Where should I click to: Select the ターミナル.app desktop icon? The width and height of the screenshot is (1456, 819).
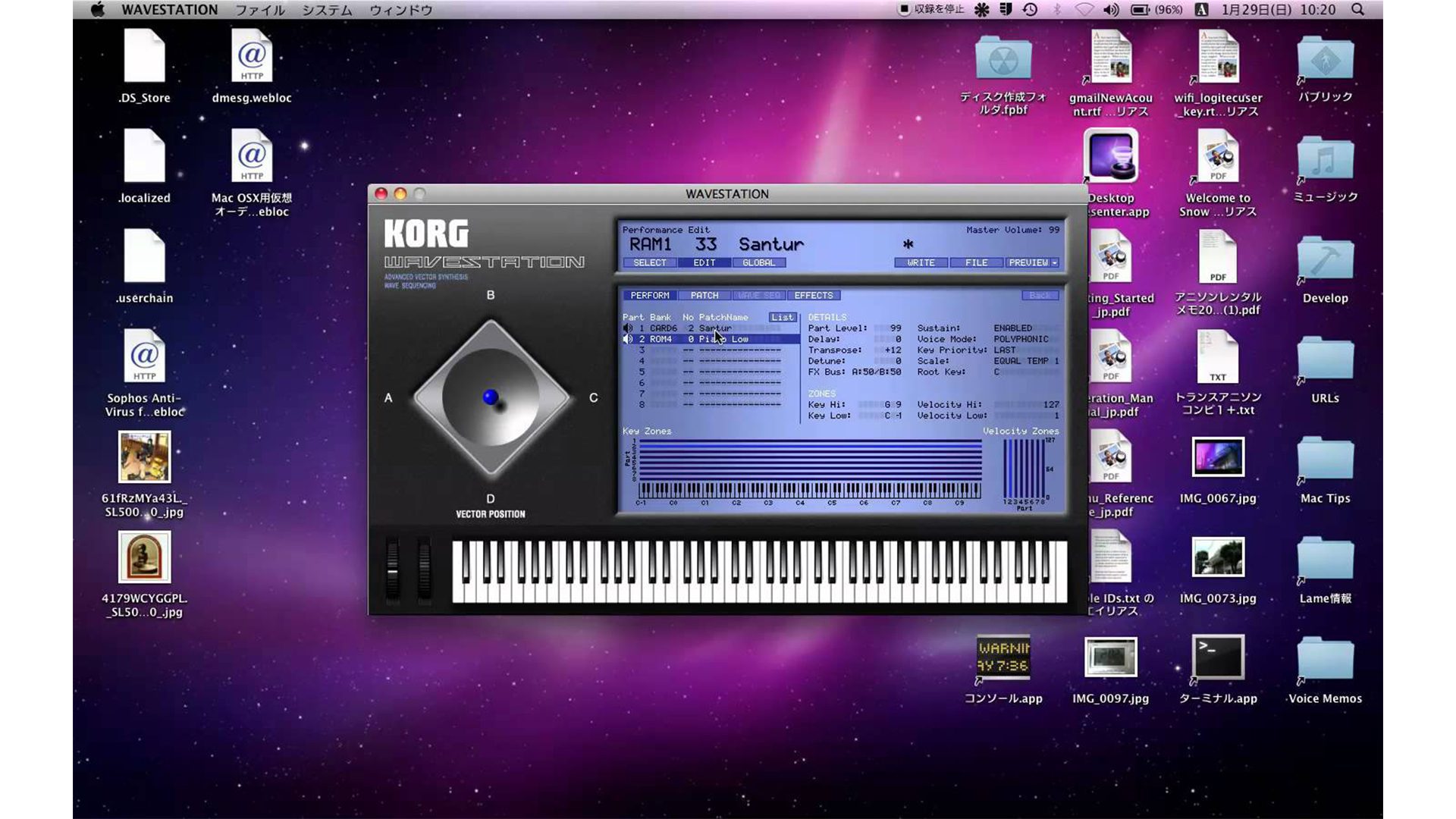(x=1218, y=657)
